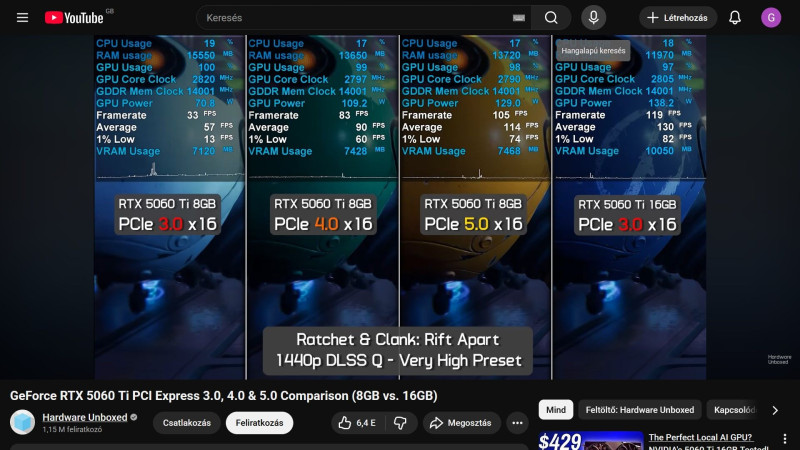Open notifications bell
The width and height of the screenshot is (800, 450).
click(735, 18)
